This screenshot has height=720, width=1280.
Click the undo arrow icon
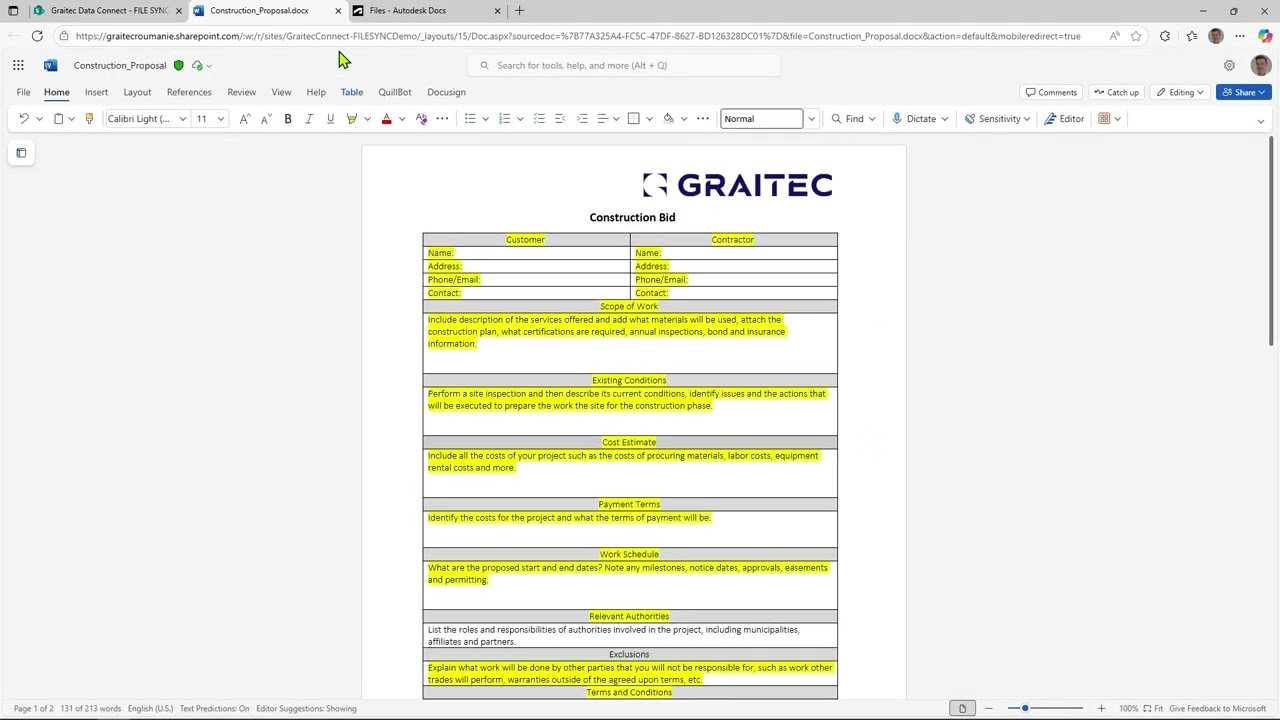[x=24, y=119]
